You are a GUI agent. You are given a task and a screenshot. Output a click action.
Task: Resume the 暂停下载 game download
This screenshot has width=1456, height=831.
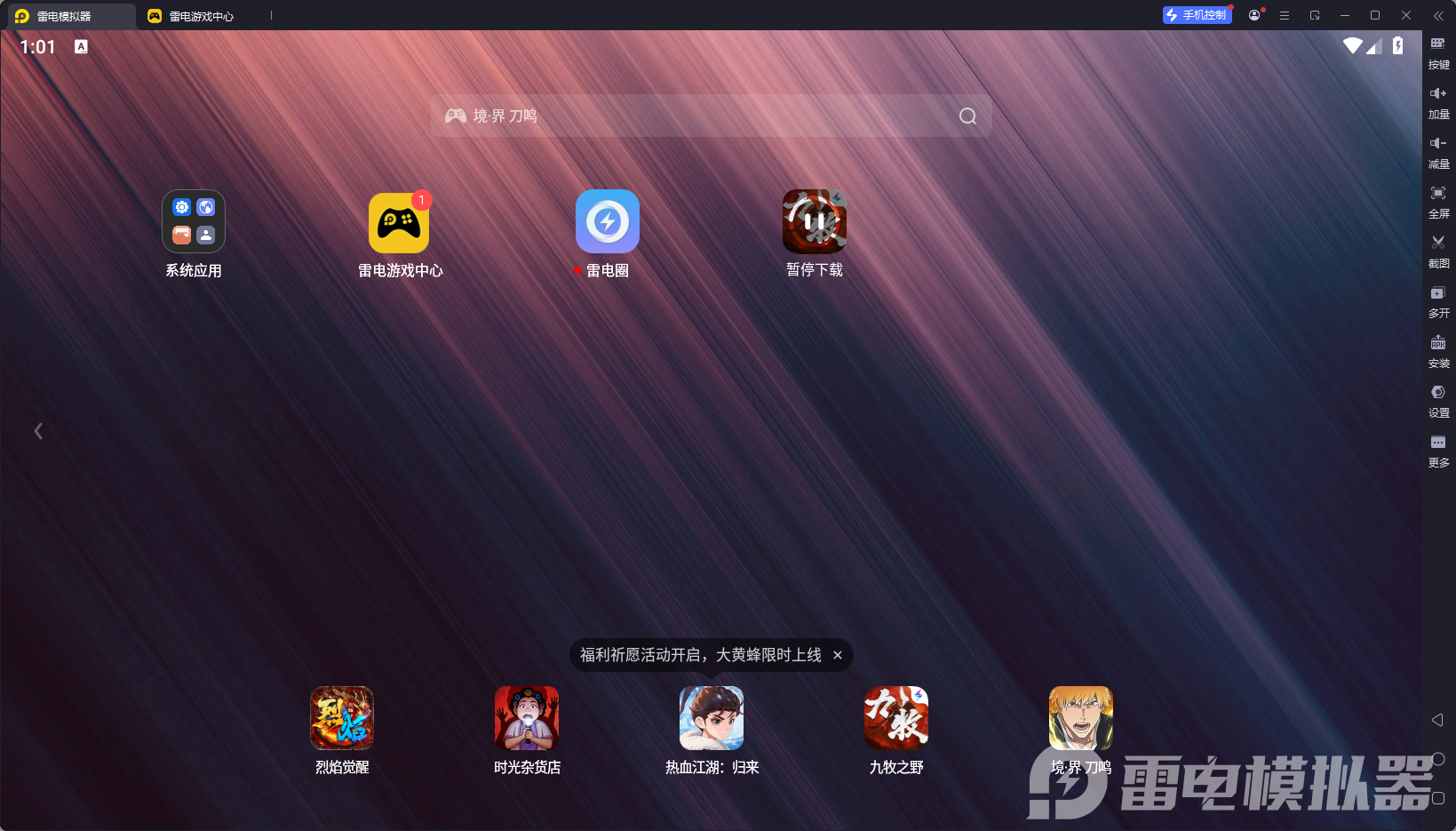coord(815,221)
